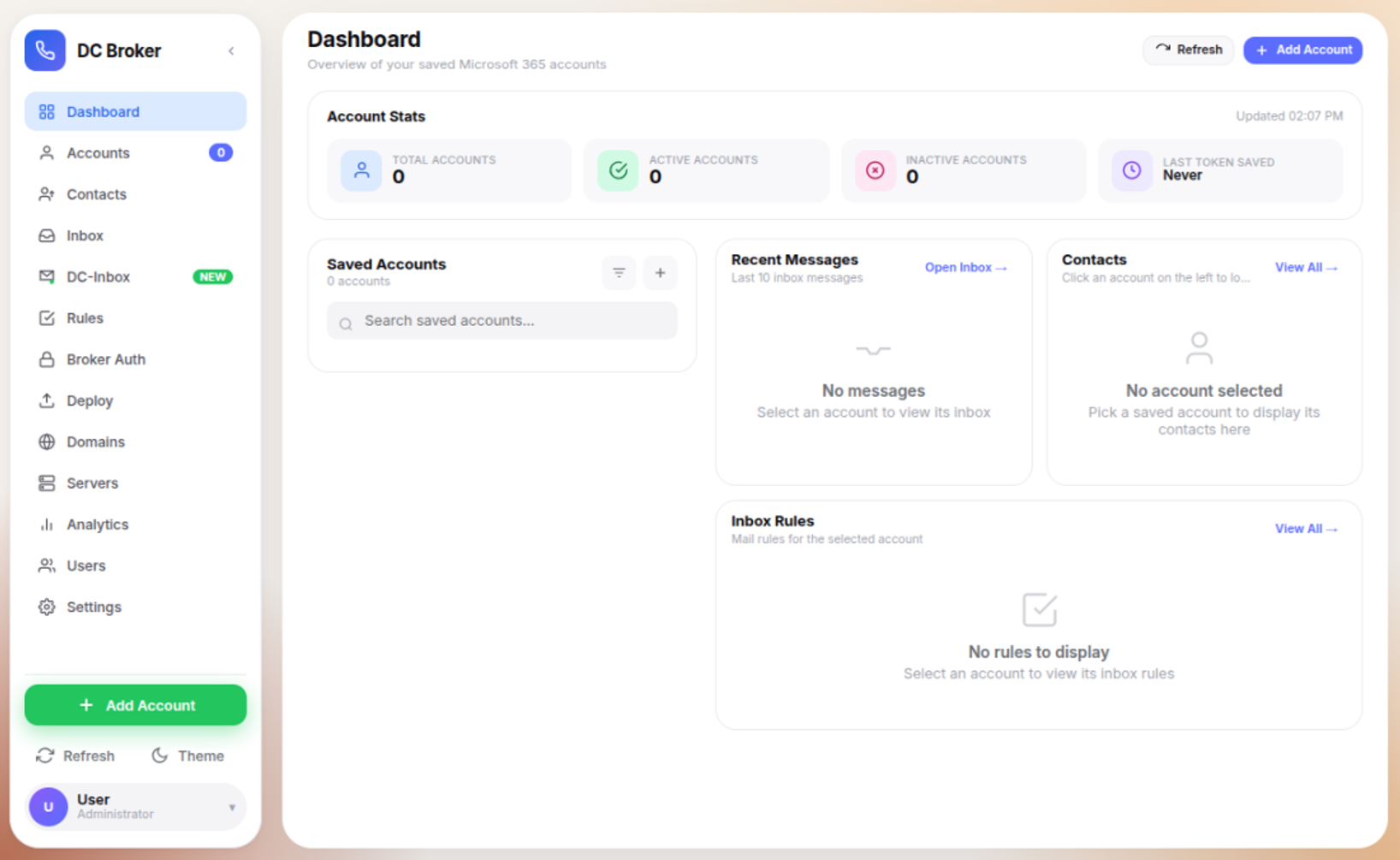The height and width of the screenshot is (860, 1400).
Task: Open Analytics from the sidebar
Action: 135,525
